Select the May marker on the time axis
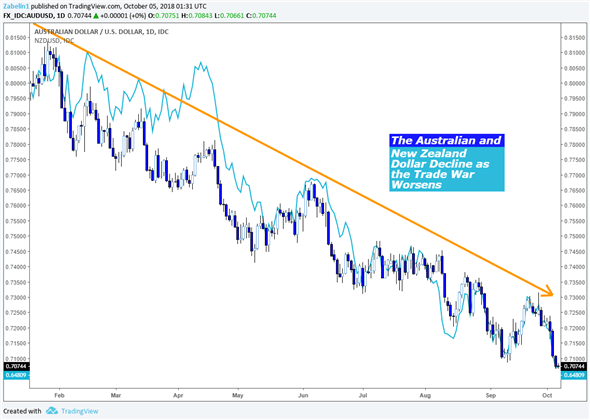 237,395
